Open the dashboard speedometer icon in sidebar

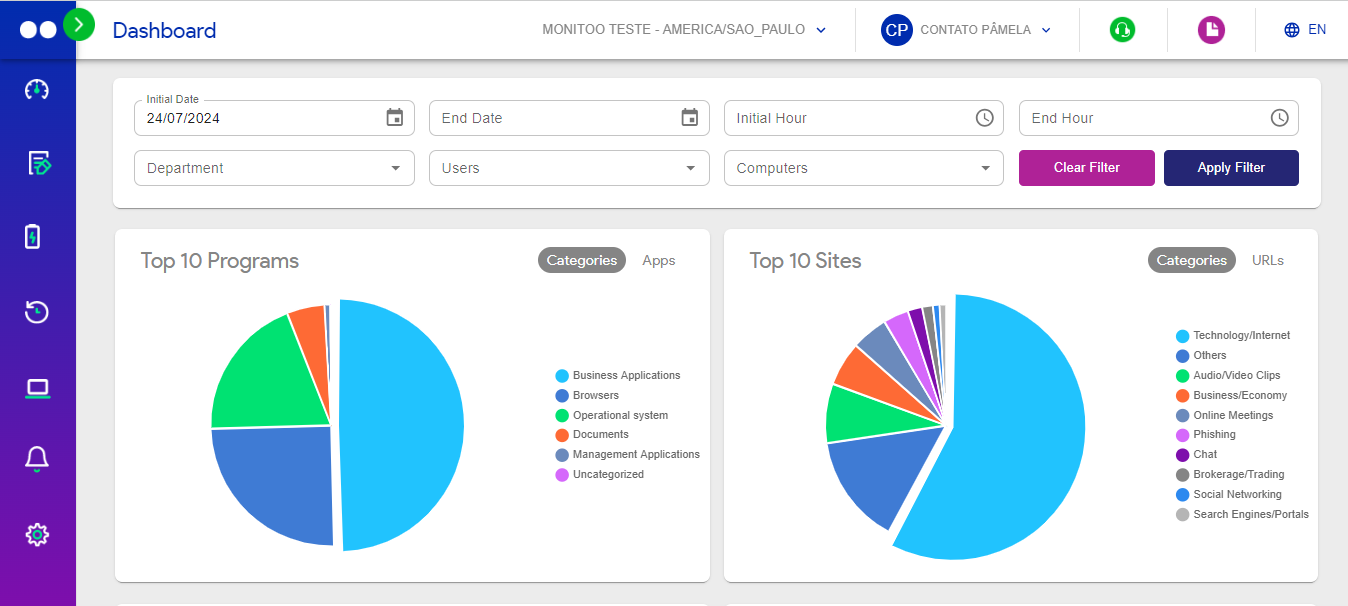37,89
